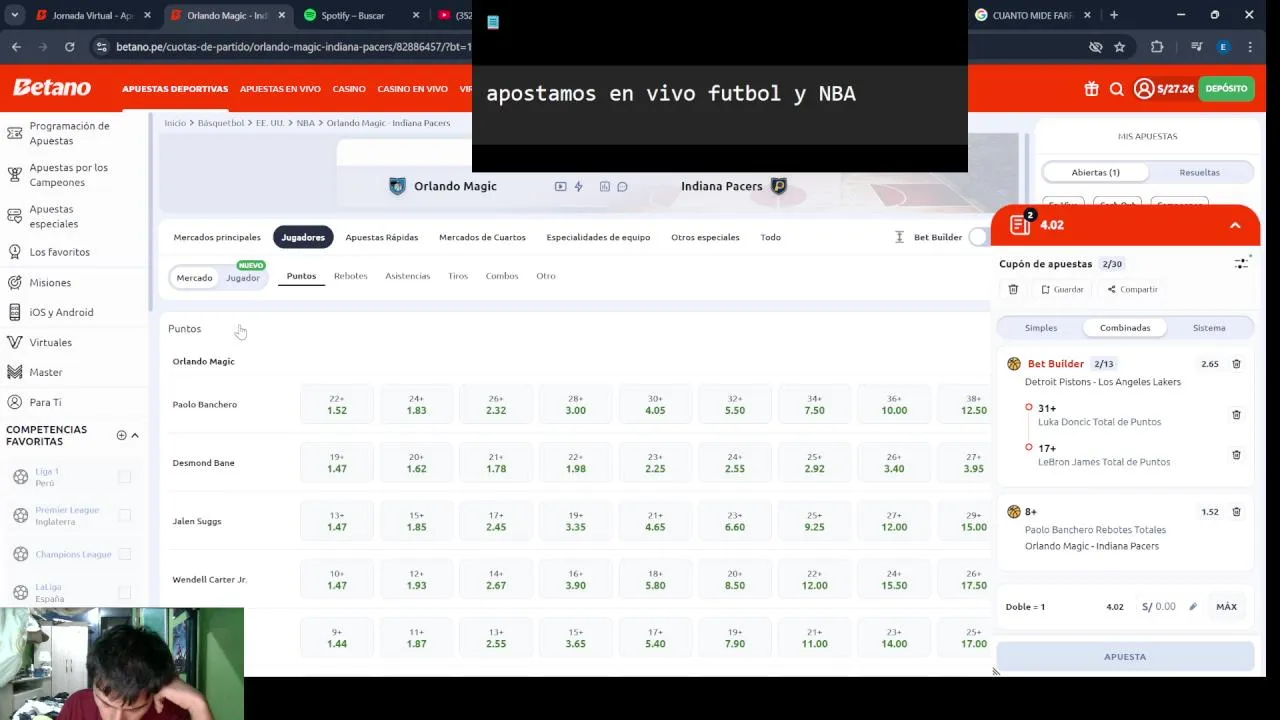Select the Mercados principales tab
Viewport: 1280px width, 720px height.
[x=217, y=237]
